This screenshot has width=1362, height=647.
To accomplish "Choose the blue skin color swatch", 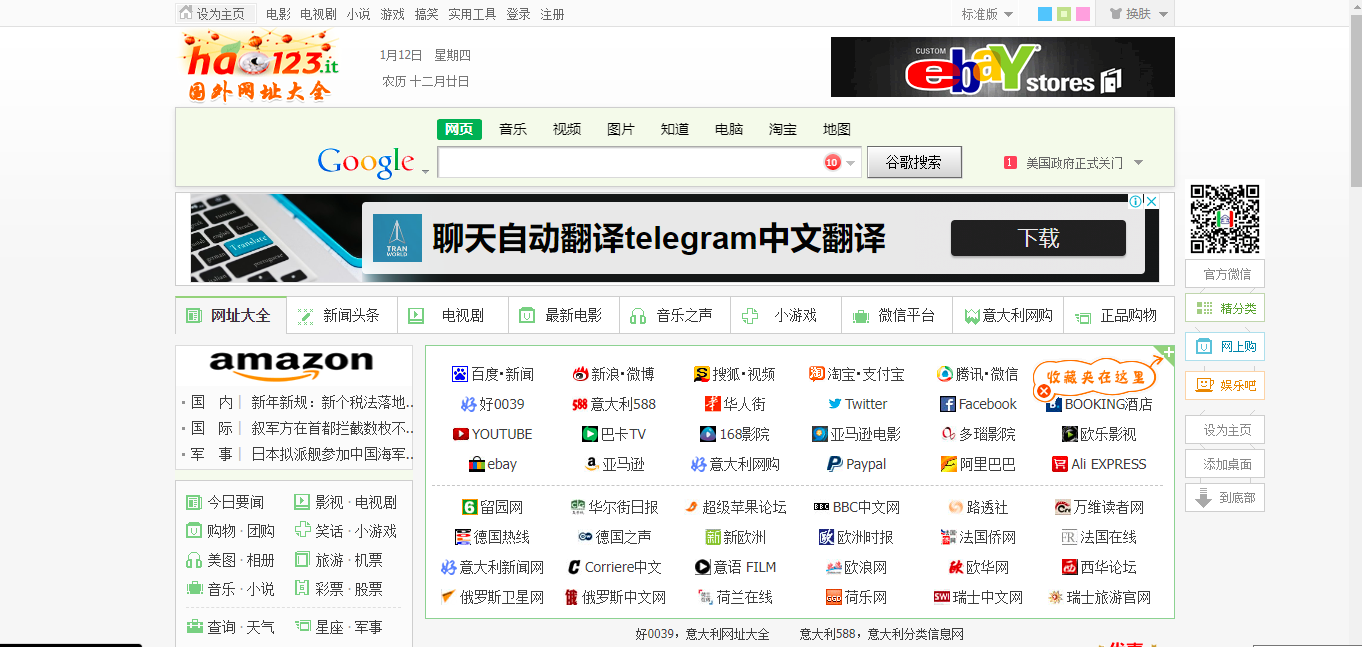I will click(1045, 14).
